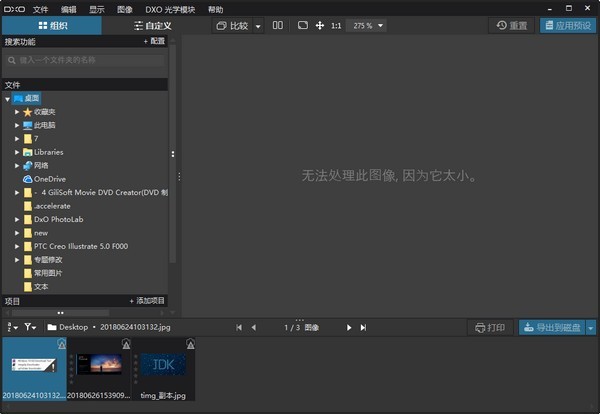
Task: Collapse the 桌面 tree node
Action: (x=7, y=99)
